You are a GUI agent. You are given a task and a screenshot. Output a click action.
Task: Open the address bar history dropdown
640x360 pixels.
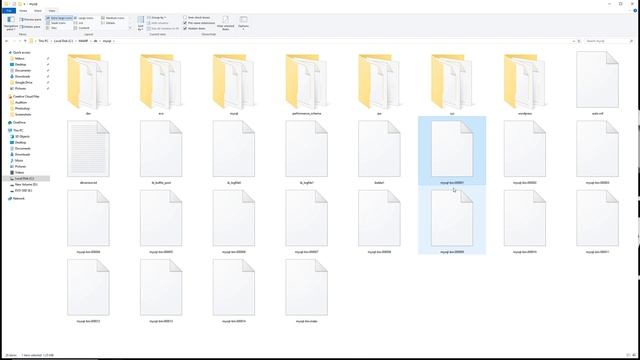click(573, 41)
